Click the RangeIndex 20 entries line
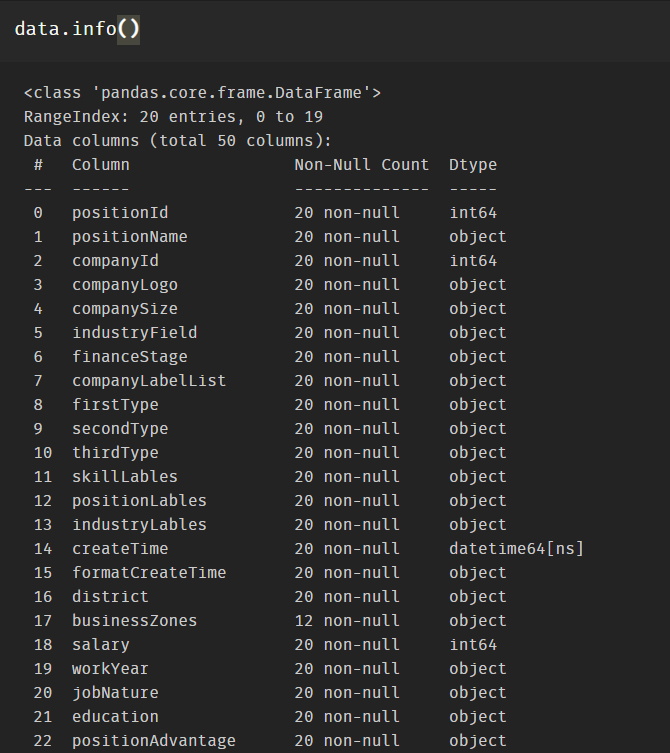The width and height of the screenshot is (670, 753). pyautogui.click(x=173, y=117)
